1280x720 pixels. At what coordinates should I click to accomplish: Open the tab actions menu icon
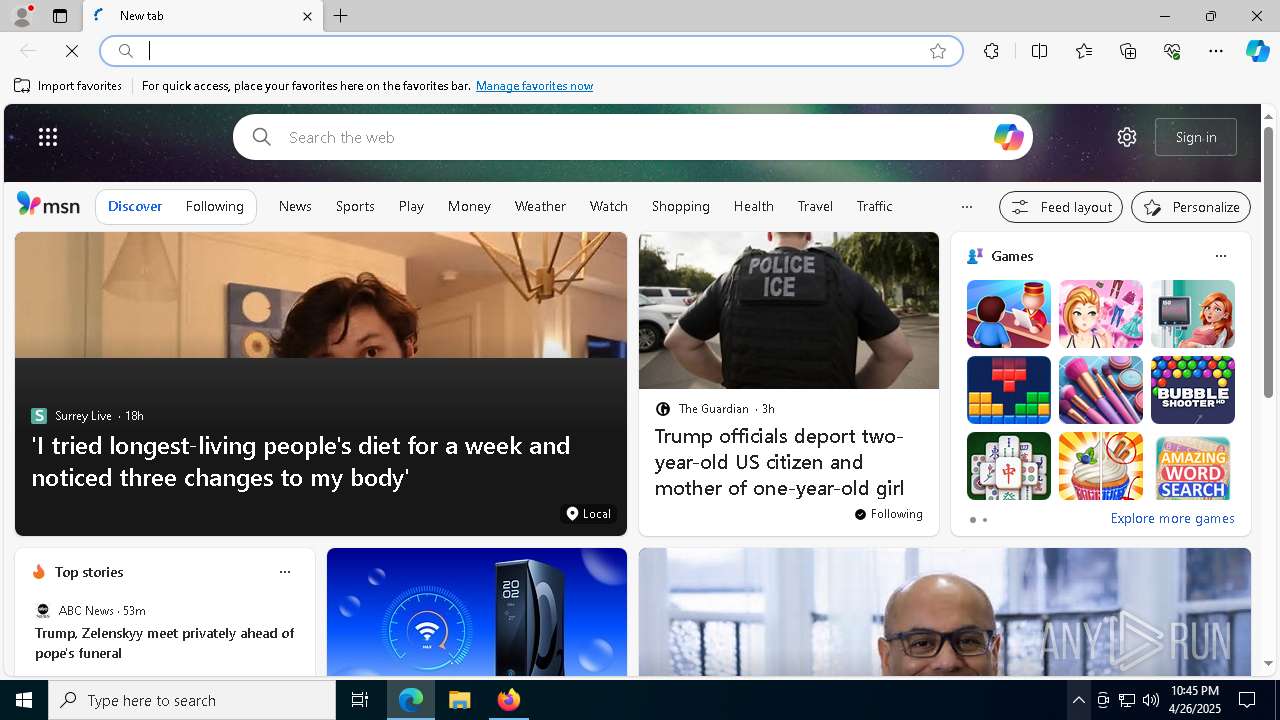60,16
